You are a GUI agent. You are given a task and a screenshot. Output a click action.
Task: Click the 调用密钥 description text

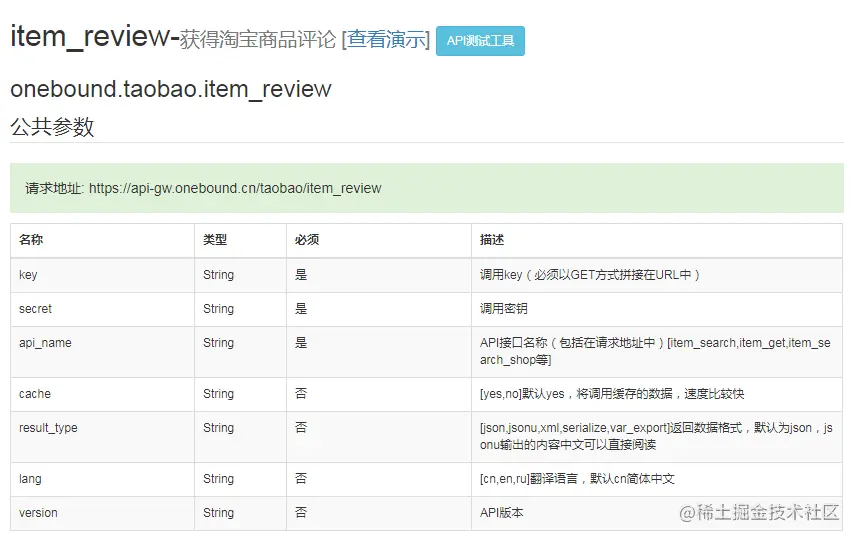coord(504,309)
